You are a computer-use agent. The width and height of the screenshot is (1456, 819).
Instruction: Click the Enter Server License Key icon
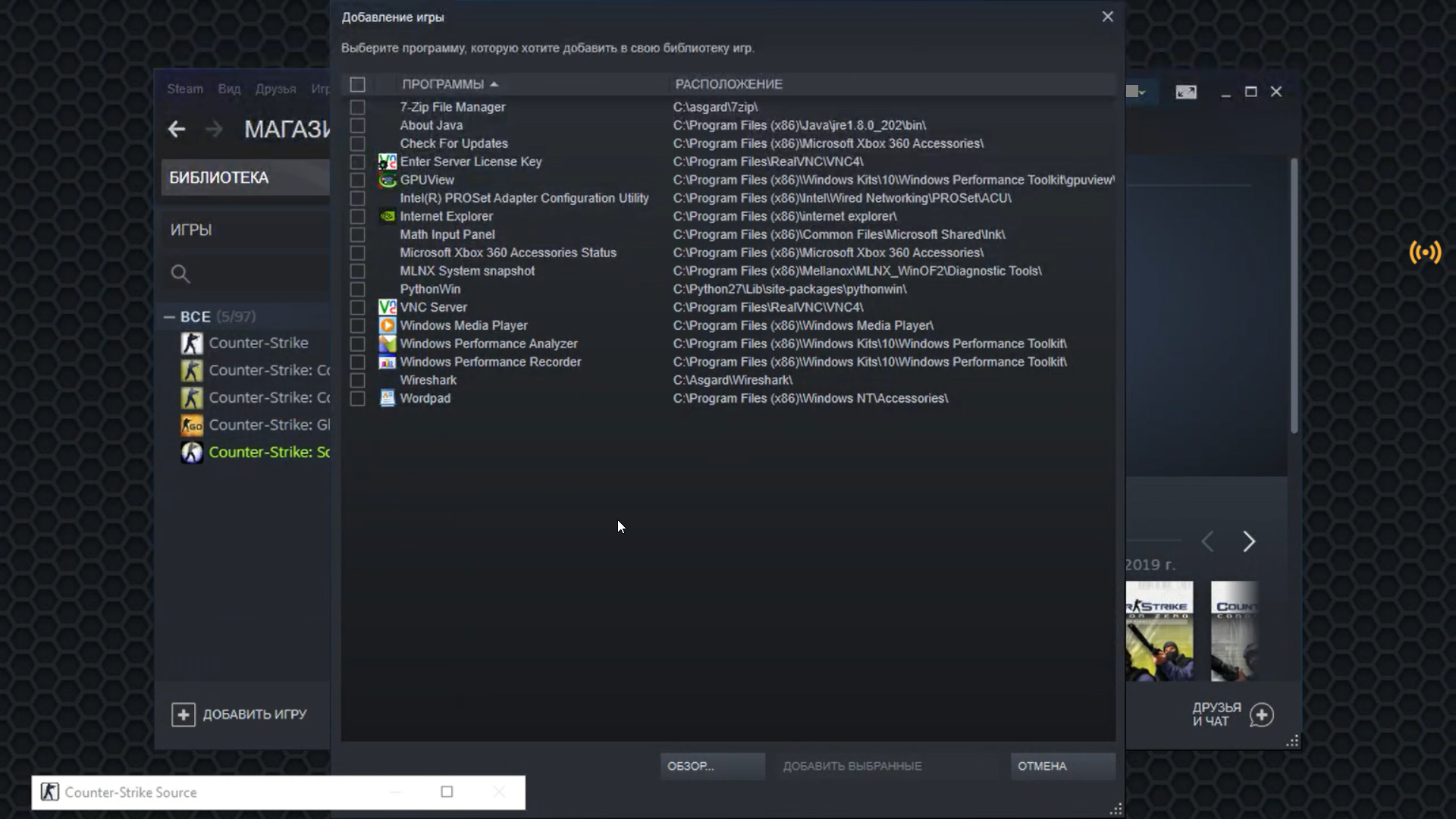tap(387, 162)
